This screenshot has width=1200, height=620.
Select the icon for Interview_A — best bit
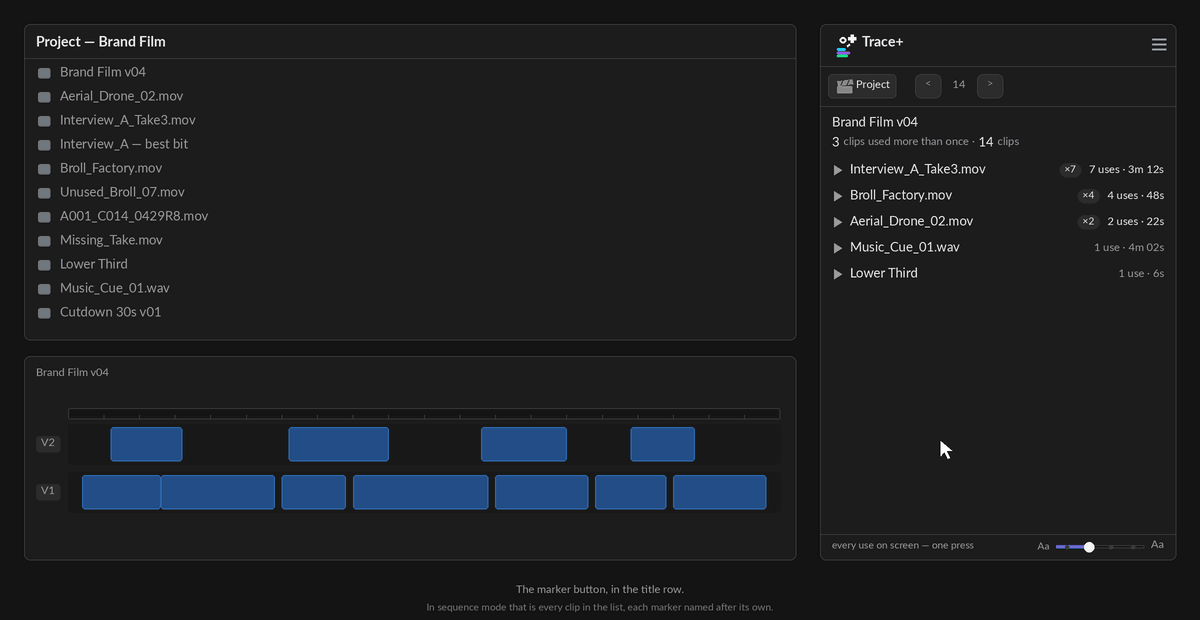(x=44, y=145)
